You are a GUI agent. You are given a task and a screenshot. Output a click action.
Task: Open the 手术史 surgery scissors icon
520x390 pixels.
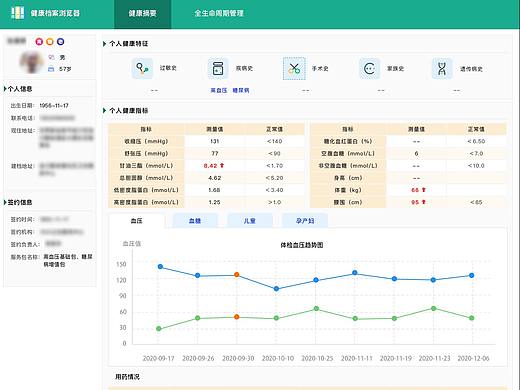pyautogui.click(x=294, y=69)
